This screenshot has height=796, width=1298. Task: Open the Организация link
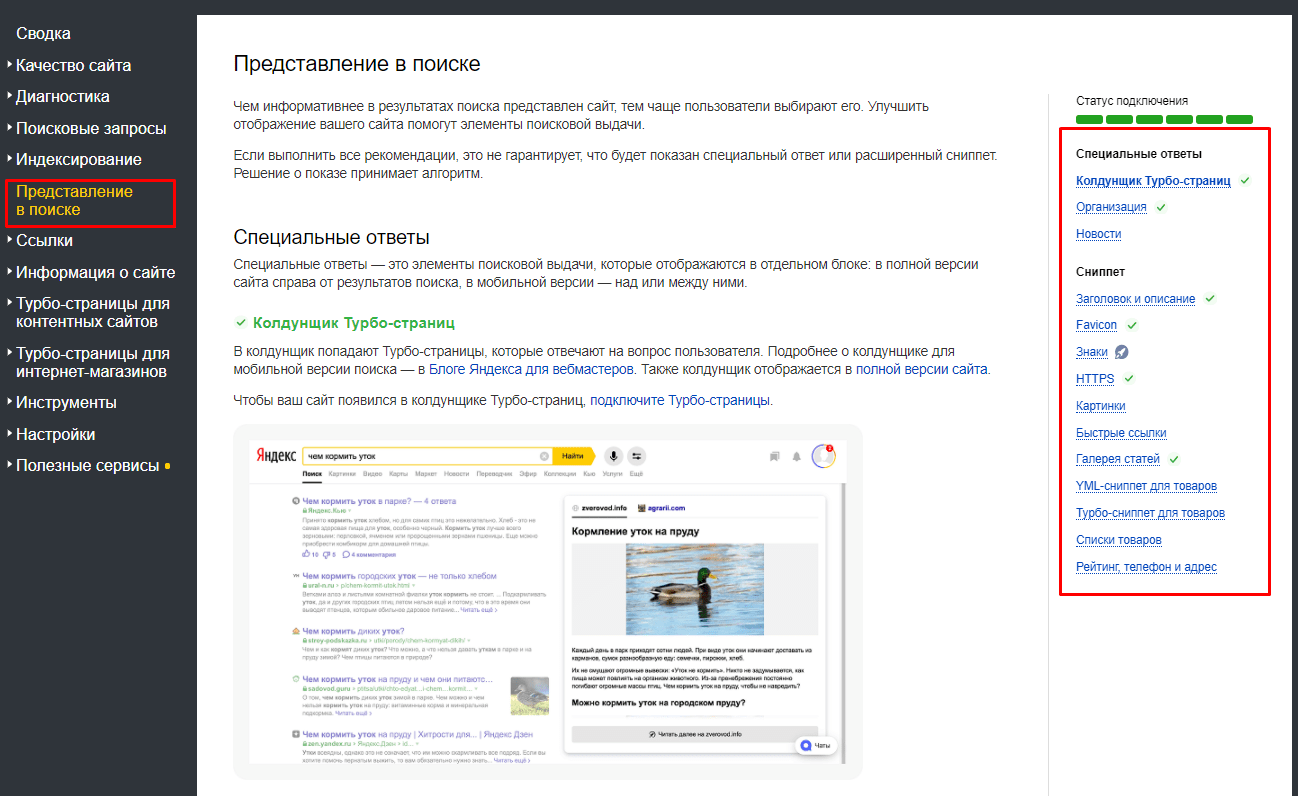(x=1111, y=207)
